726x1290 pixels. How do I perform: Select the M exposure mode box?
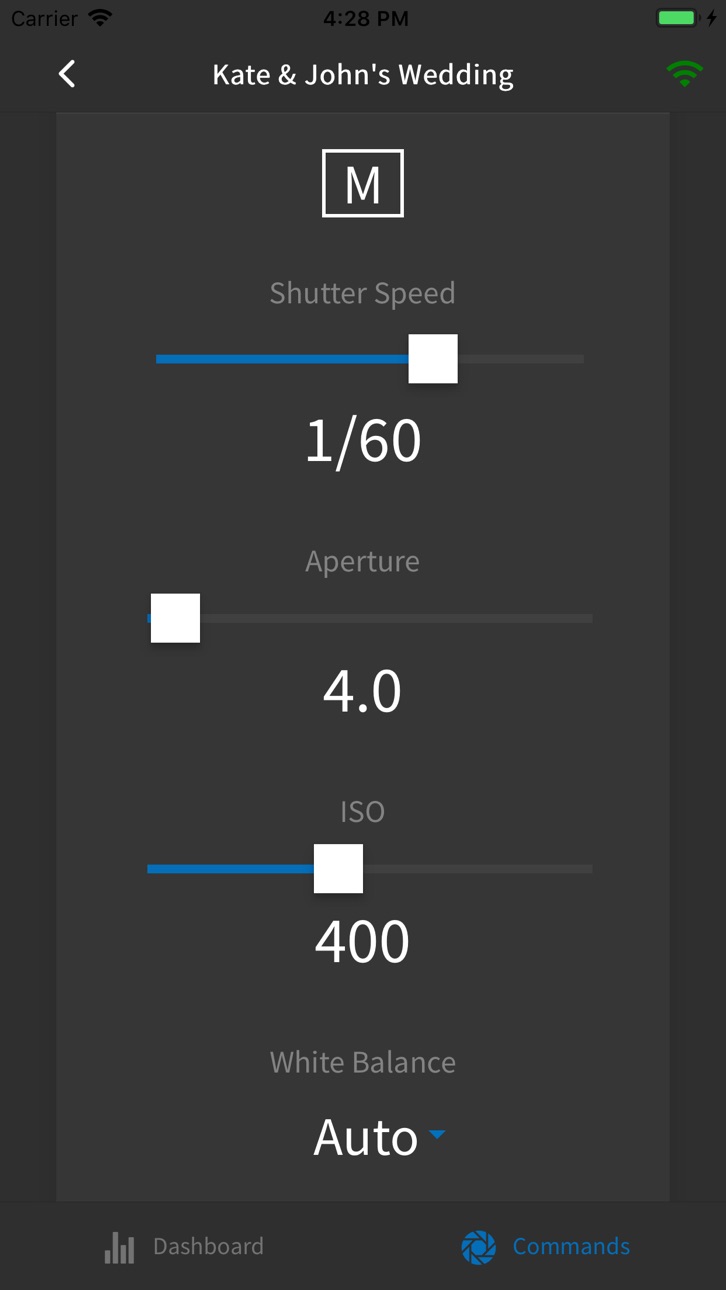(x=363, y=183)
